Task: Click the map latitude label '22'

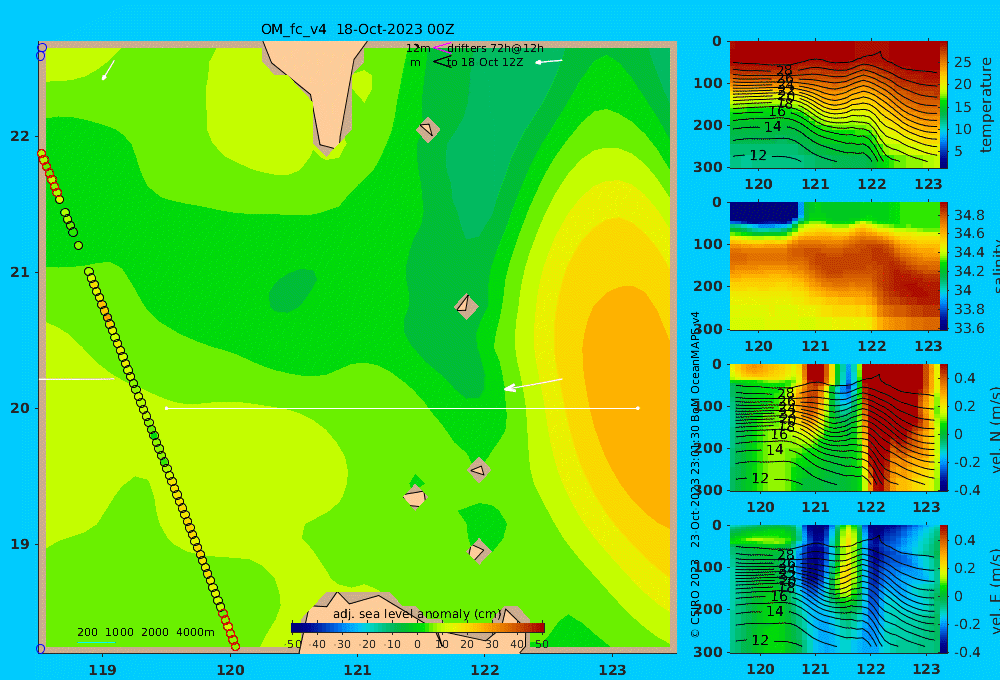Action: 20,137
